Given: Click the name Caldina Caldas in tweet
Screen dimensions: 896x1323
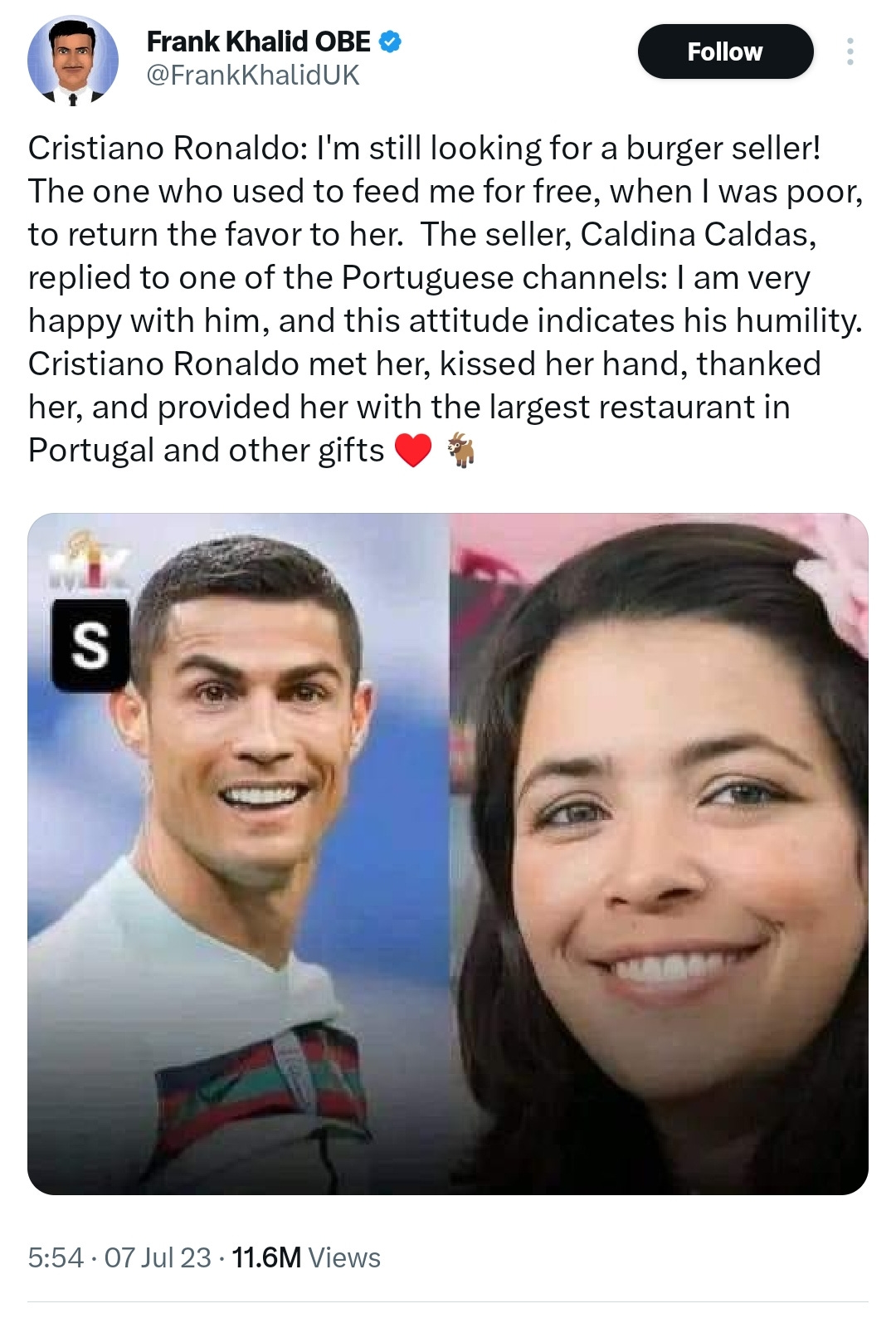Looking at the screenshot, I should coord(698,235).
